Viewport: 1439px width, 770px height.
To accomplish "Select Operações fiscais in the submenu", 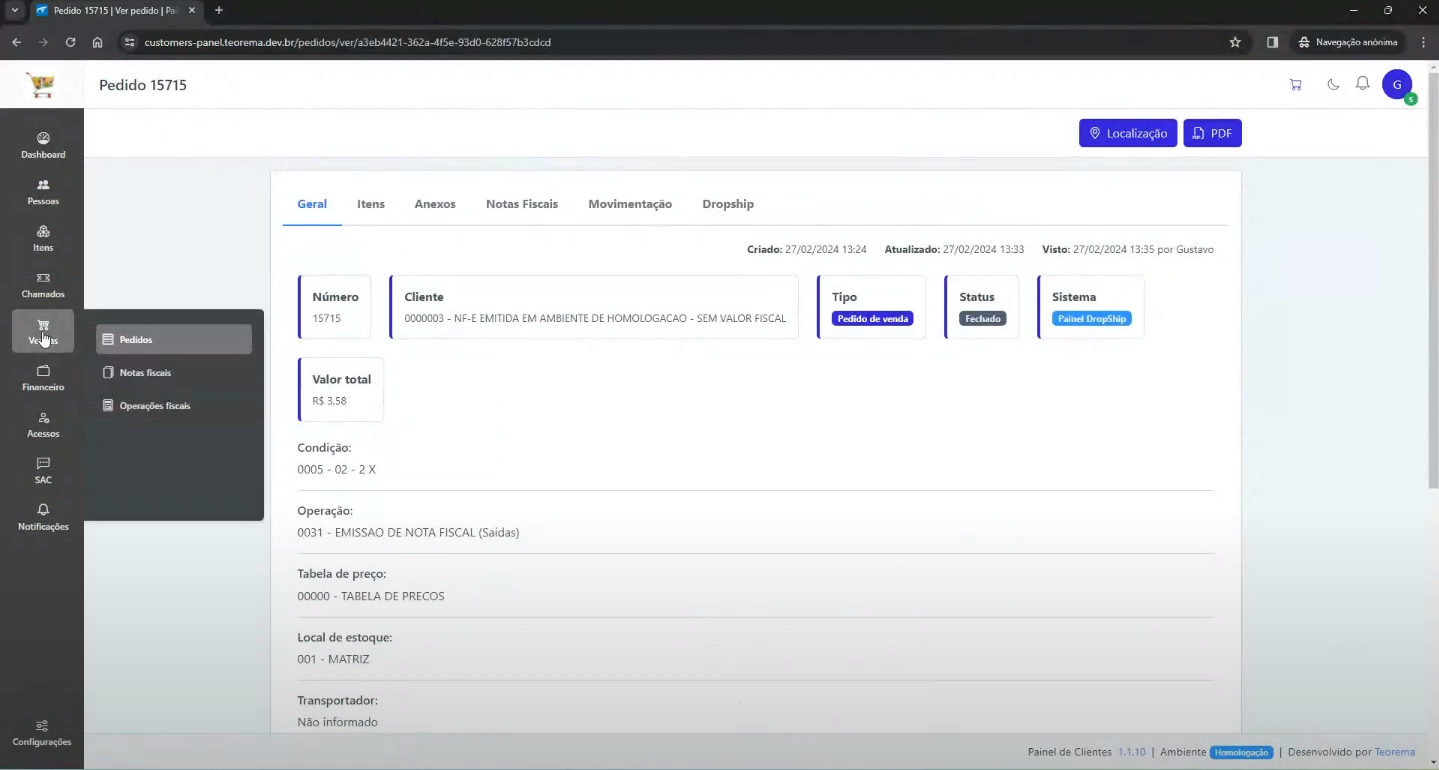I will tap(174, 406).
